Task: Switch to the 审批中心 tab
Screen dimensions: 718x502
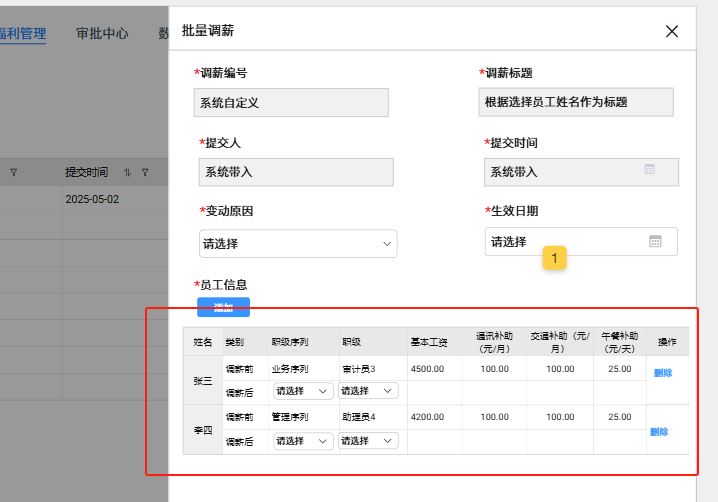Action: pyautogui.click(x=102, y=33)
